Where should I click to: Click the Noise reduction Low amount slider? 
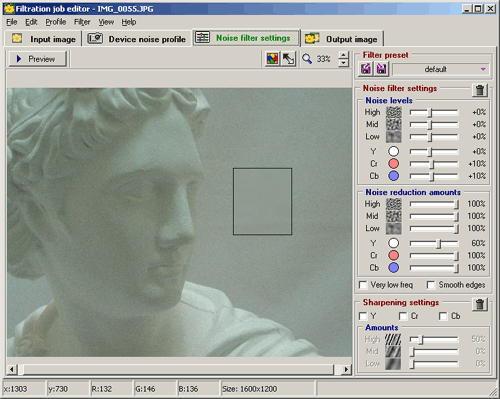click(x=434, y=229)
